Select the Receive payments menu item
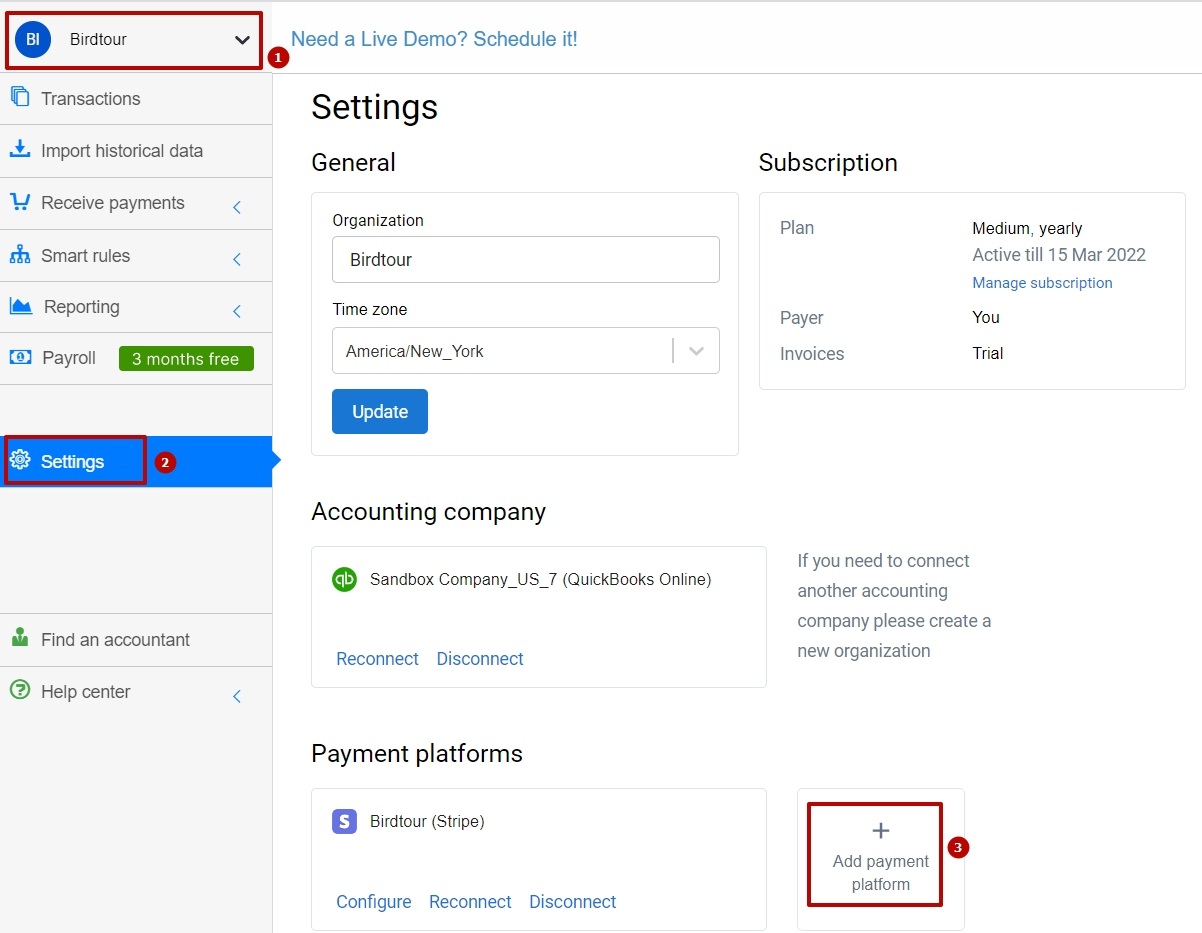 (x=112, y=202)
